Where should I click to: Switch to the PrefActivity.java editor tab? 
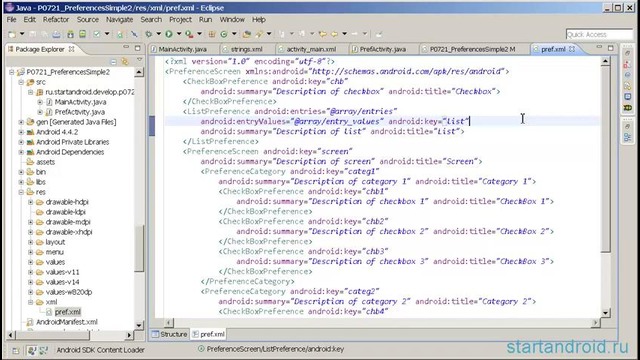click(382, 49)
